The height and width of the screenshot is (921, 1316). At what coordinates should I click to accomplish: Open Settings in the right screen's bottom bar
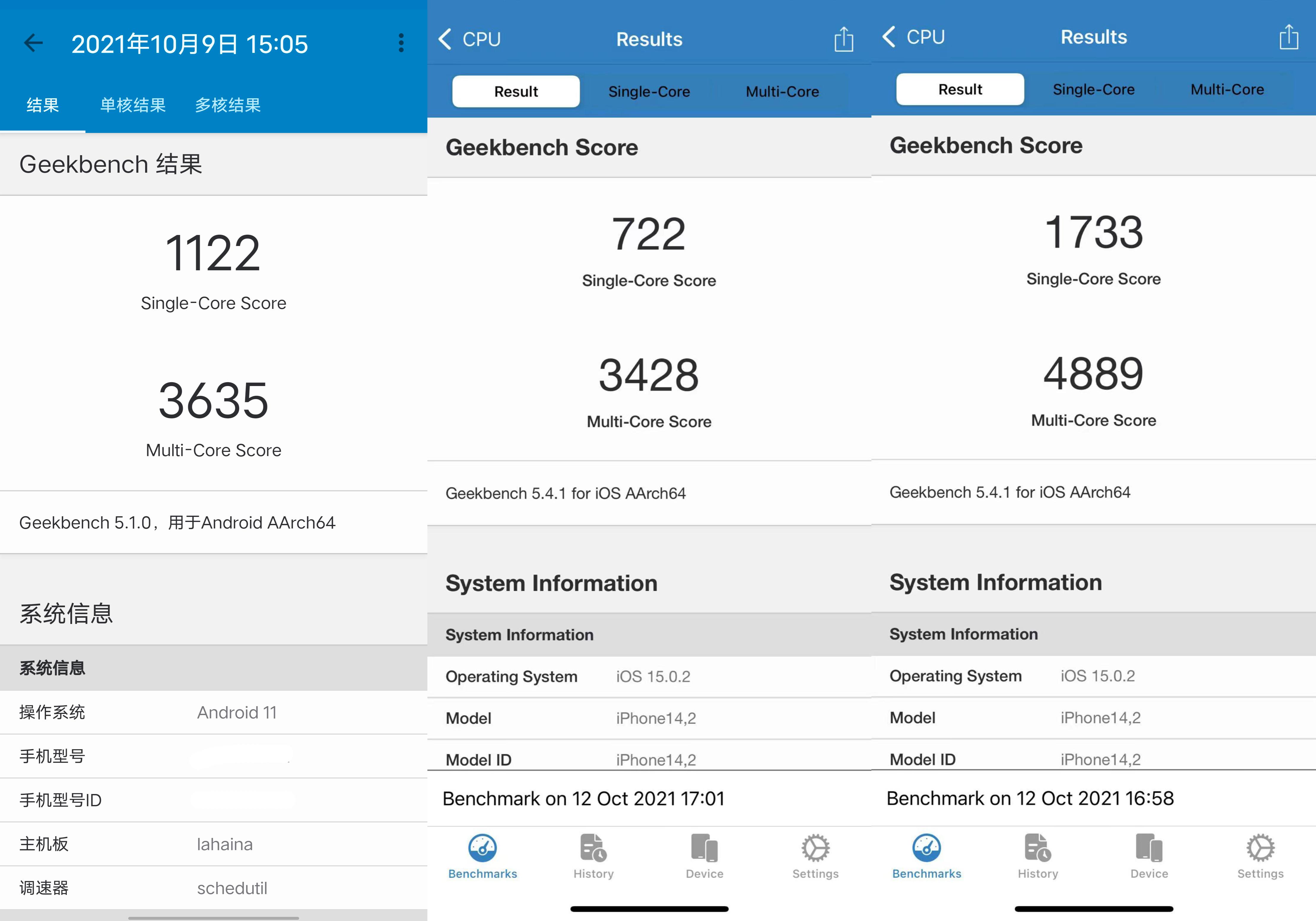click(x=1260, y=857)
